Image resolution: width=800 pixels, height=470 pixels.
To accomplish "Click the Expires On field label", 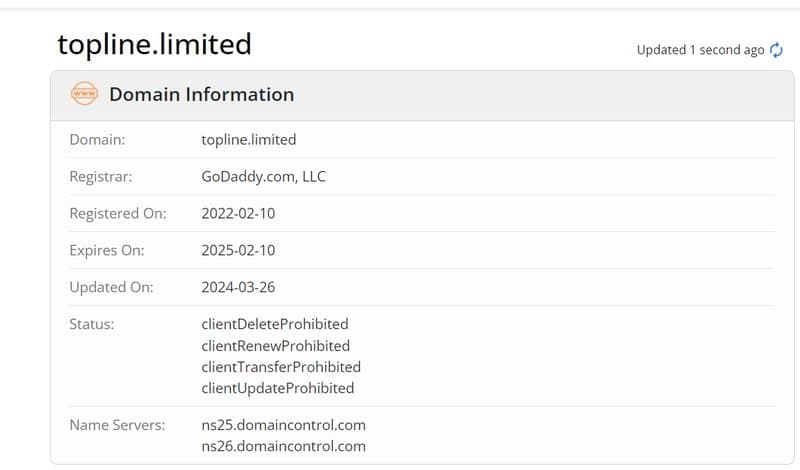I will (x=107, y=251).
